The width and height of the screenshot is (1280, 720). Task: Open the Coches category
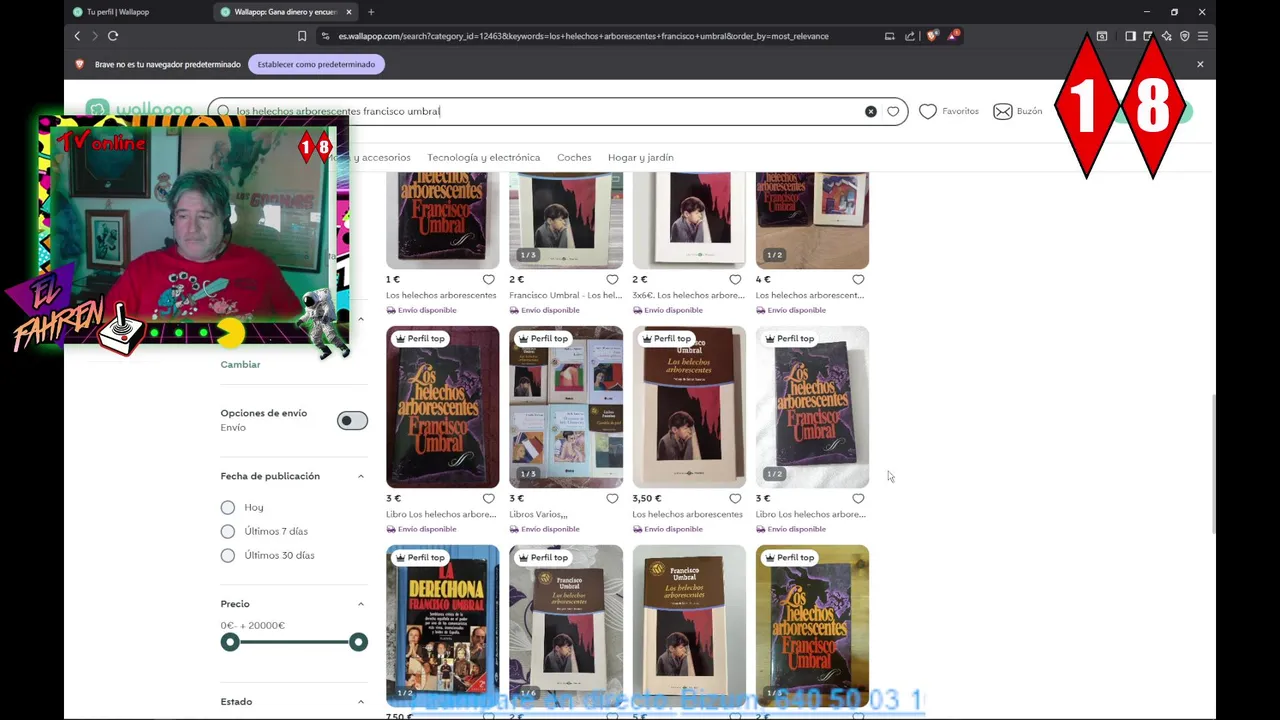pos(574,157)
